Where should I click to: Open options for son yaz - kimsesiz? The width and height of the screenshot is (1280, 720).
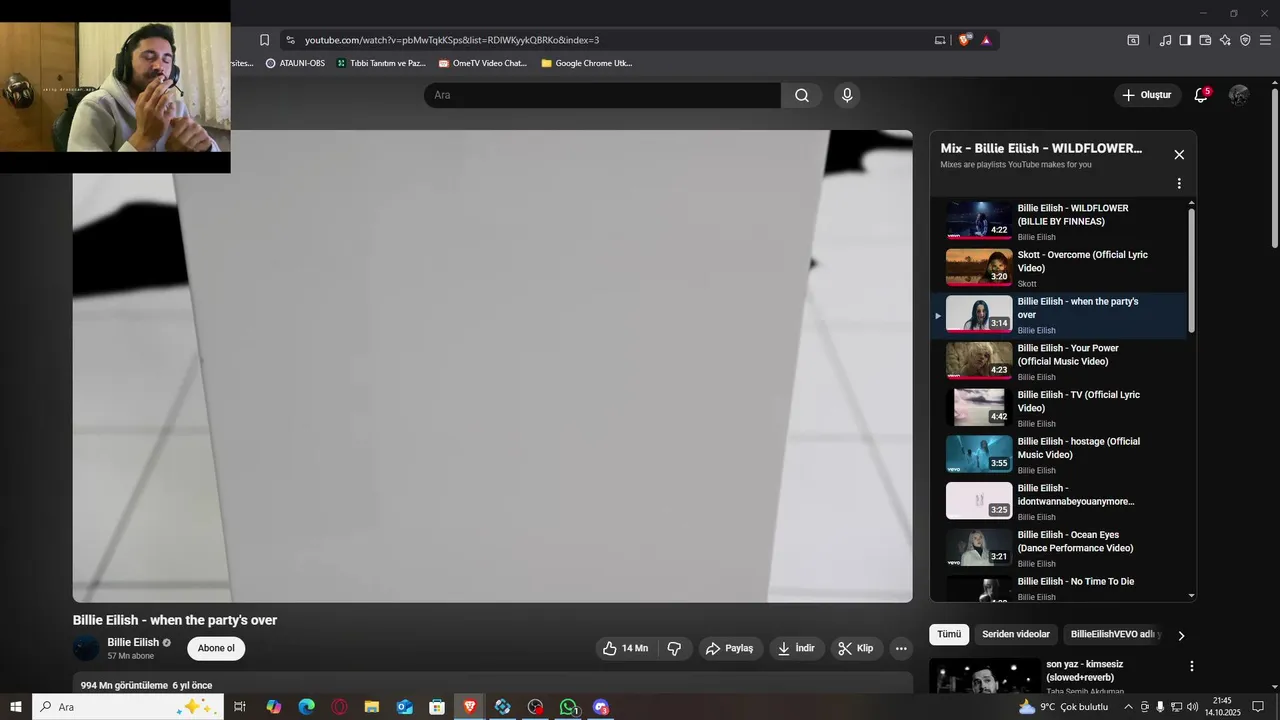tap(1191, 666)
